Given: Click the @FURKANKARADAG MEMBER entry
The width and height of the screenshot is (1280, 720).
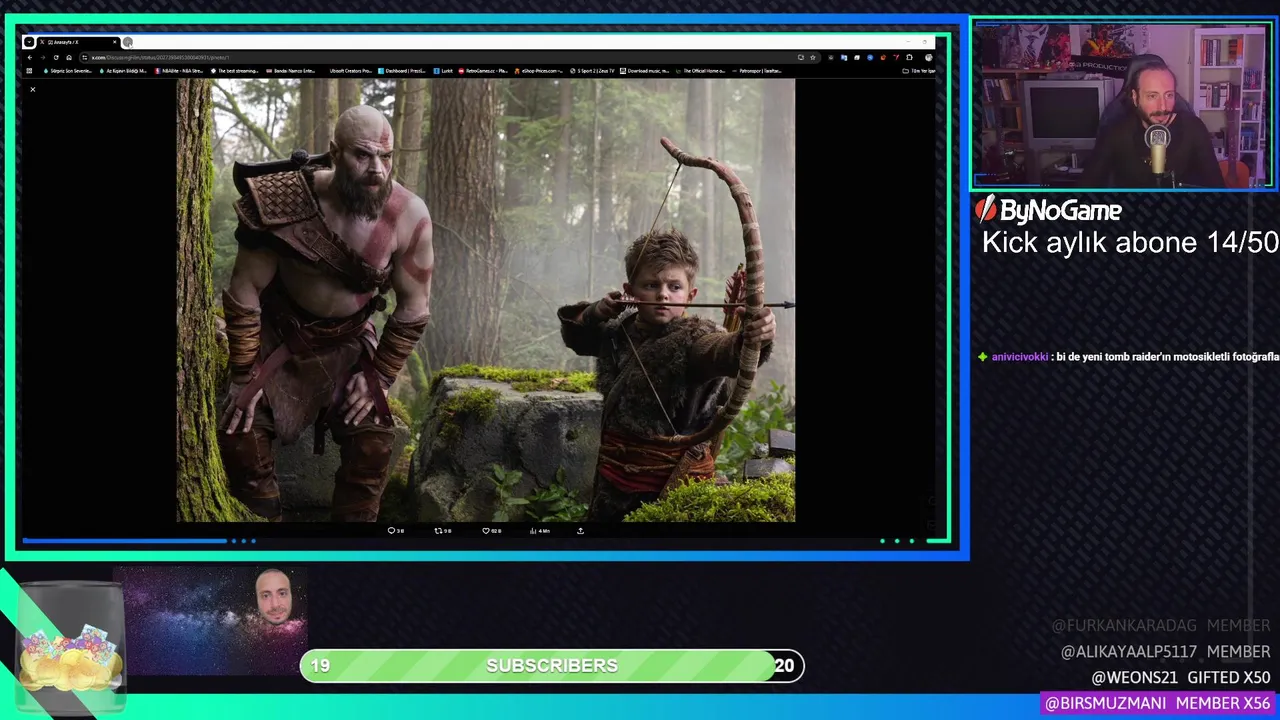Looking at the screenshot, I should coord(1160,625).
